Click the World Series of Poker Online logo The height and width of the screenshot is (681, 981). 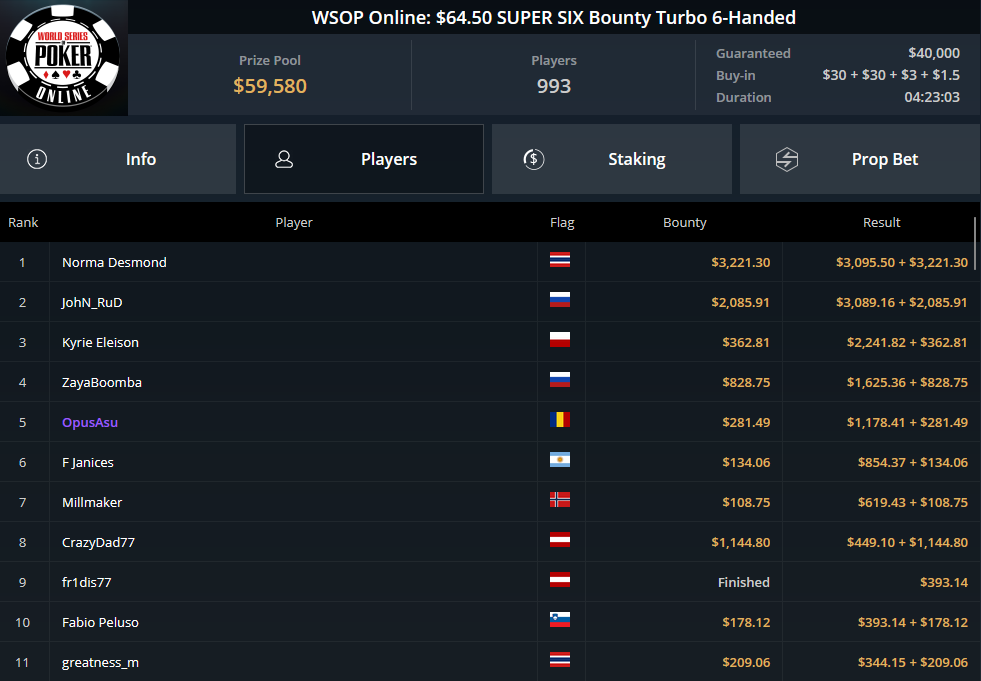63,57
